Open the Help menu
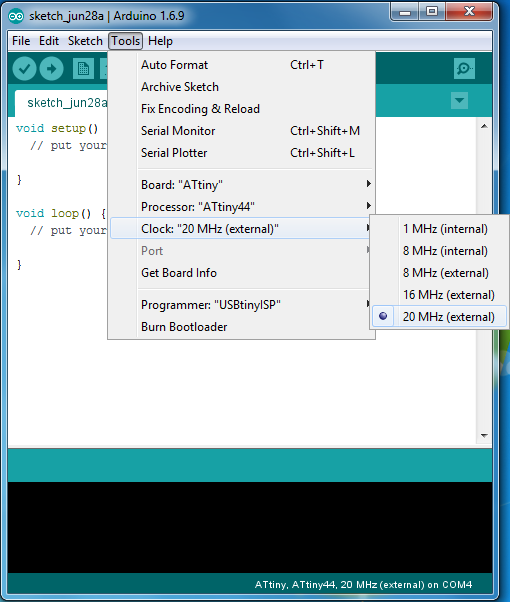This screenshot has height=602, width=510. [160, 41]
